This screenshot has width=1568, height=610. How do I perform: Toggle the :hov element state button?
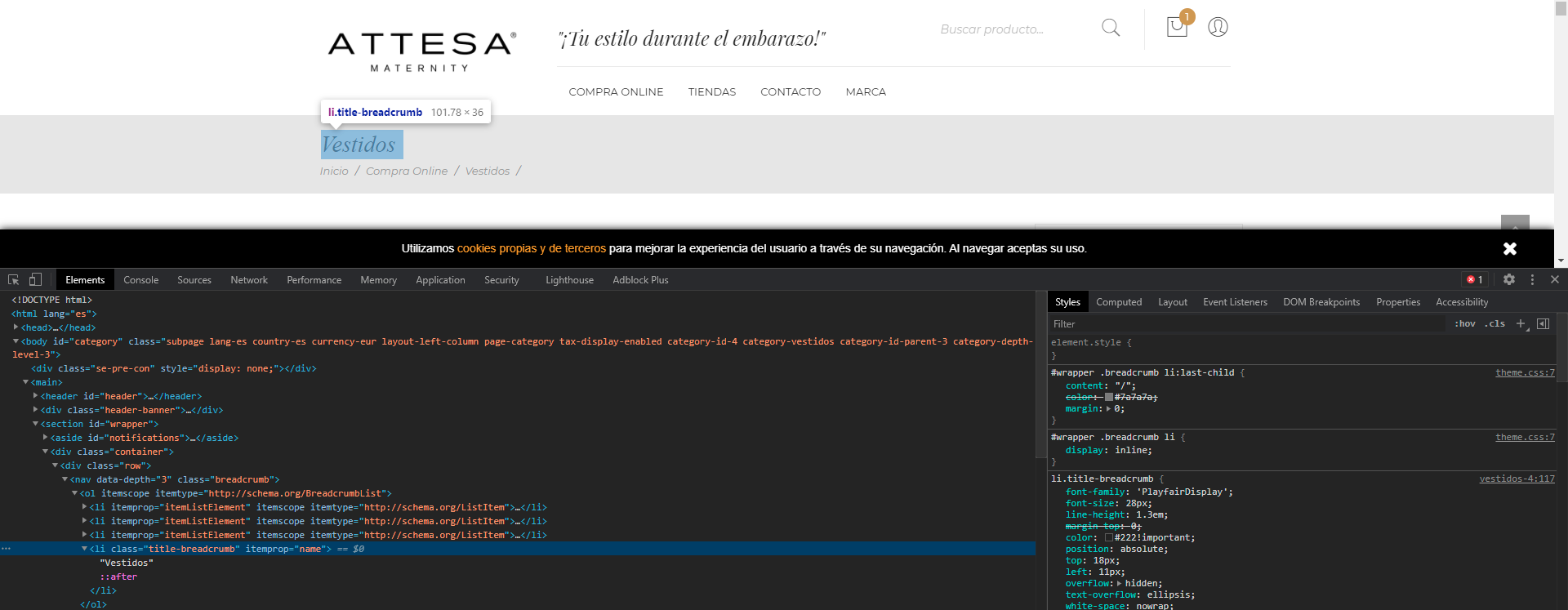click(1465, 323)
